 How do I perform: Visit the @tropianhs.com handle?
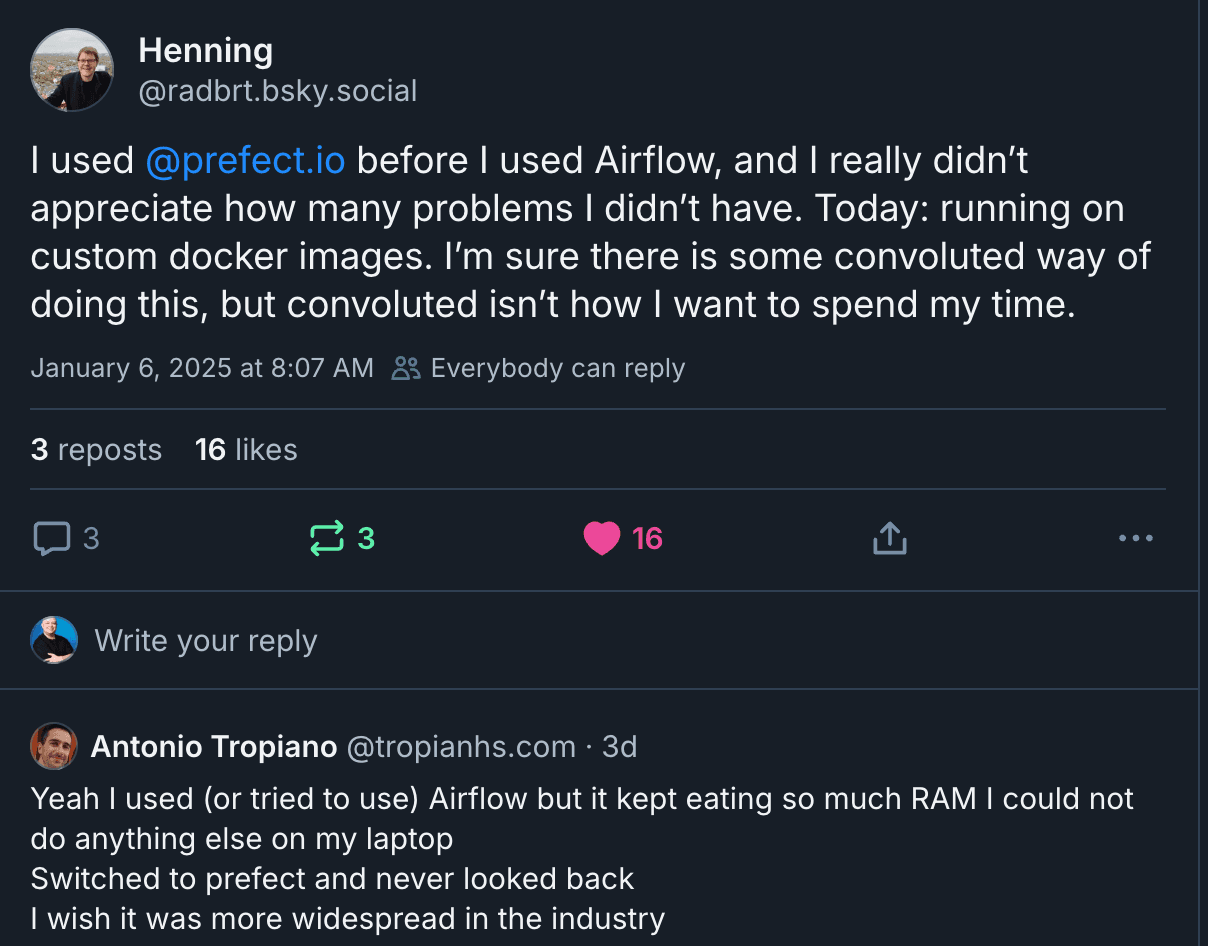[461, 747]
